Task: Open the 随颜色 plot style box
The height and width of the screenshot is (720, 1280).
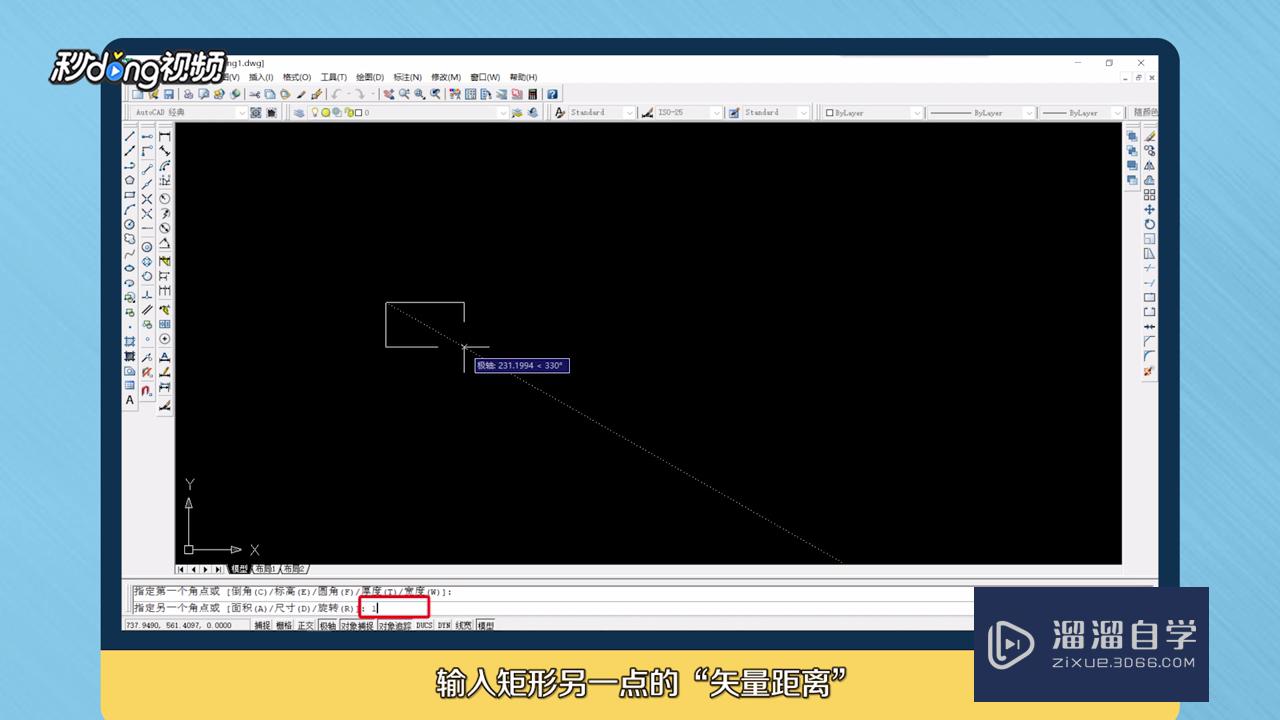Action: point(1145,113)
